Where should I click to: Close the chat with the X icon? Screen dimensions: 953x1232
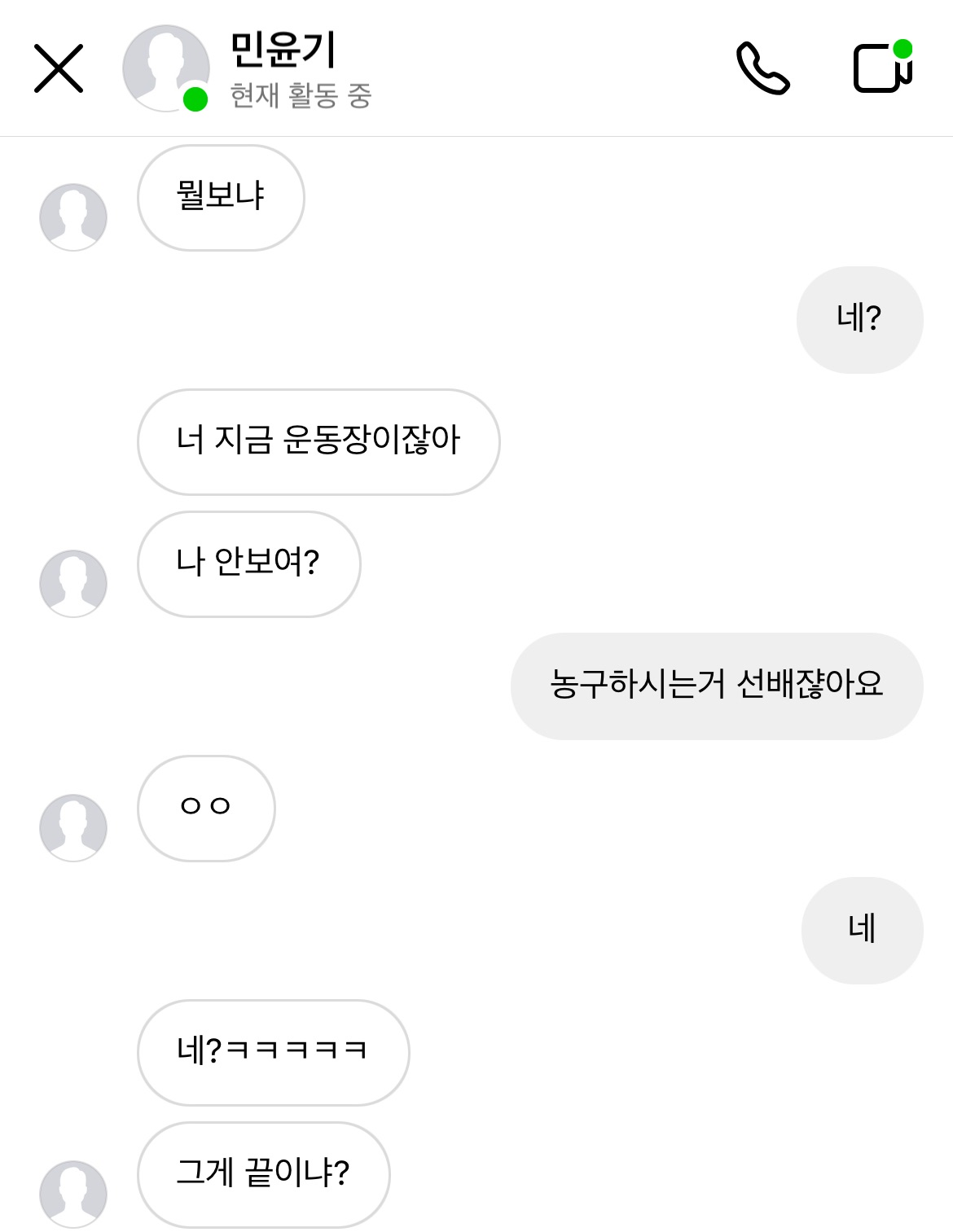(59, 68)
